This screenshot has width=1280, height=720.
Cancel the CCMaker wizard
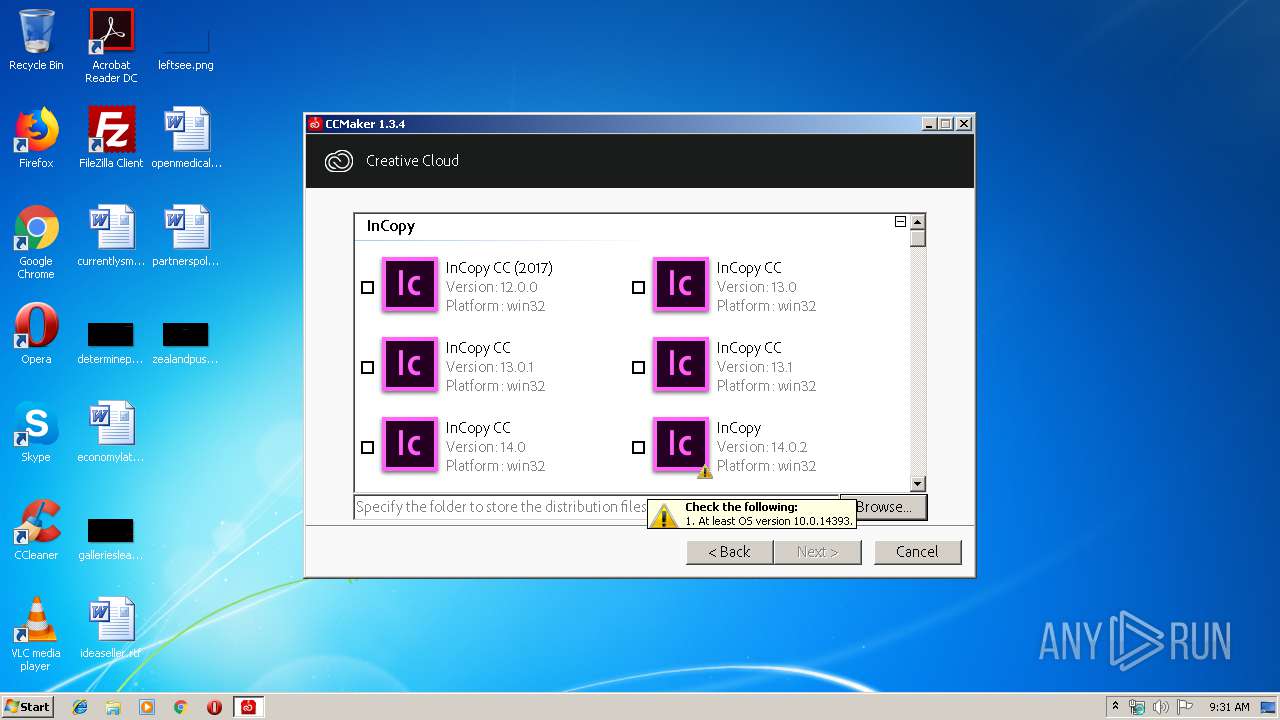click(917, 552)
